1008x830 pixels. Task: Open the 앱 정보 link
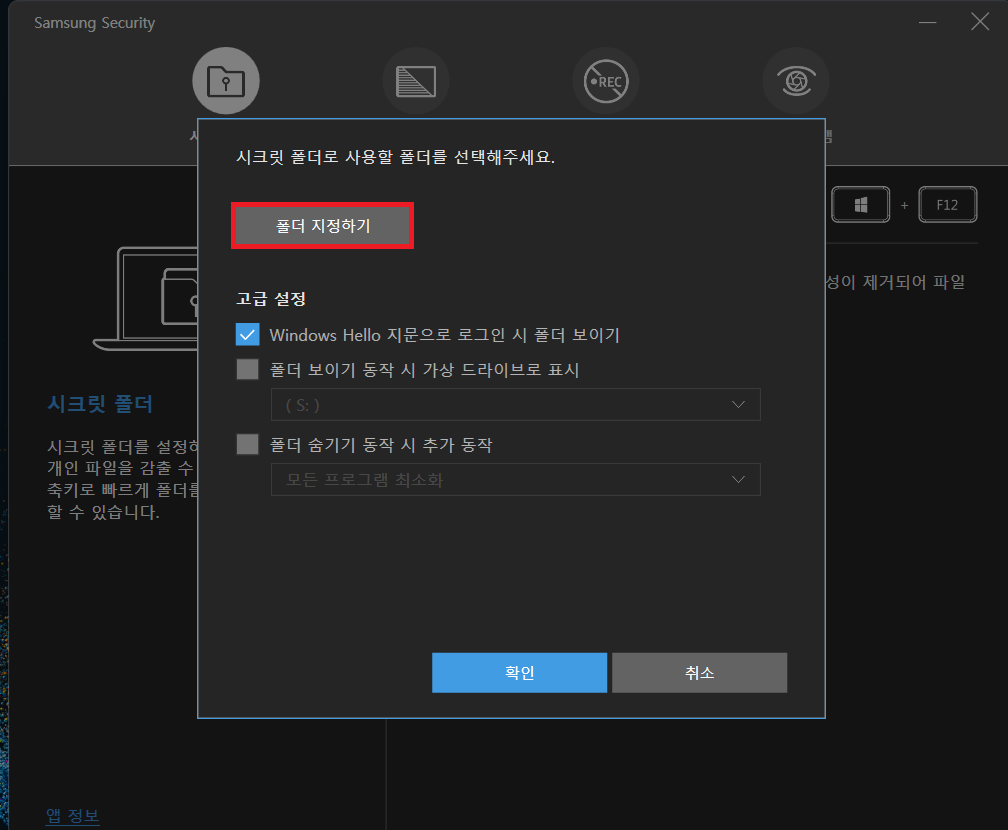pyautogui.click(x=73, y=816)
